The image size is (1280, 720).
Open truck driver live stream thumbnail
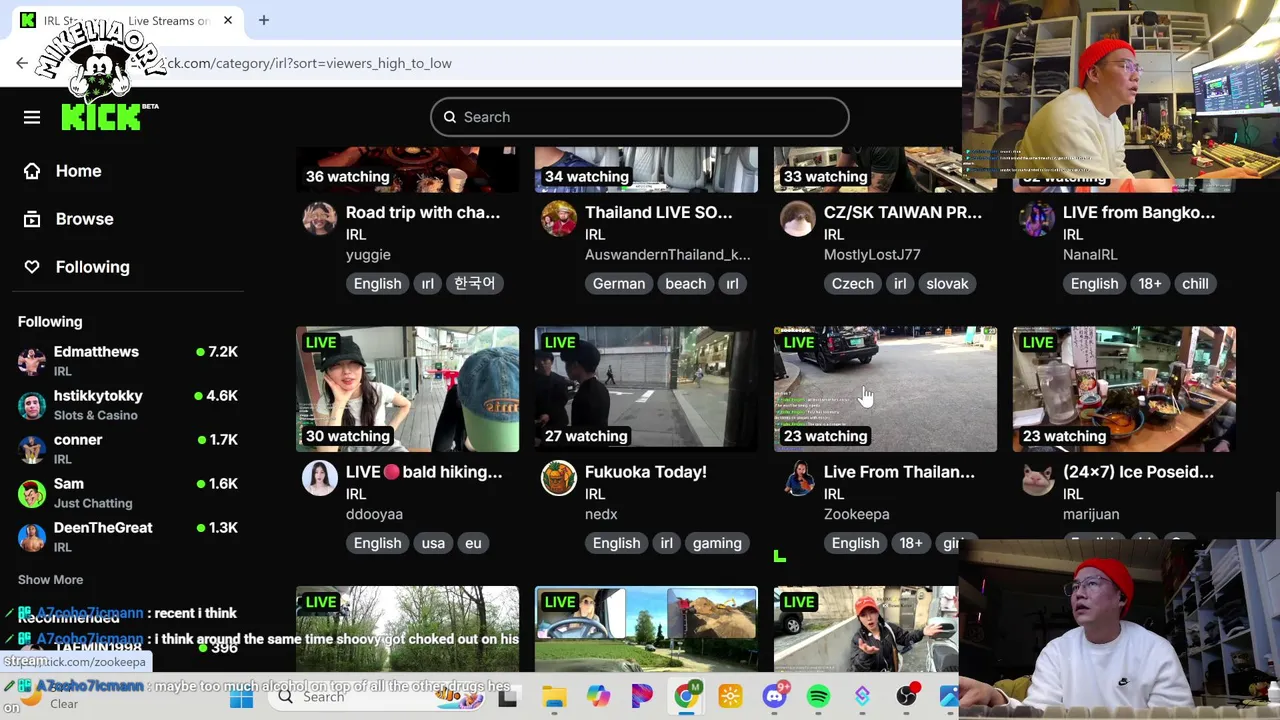(646, 628)
